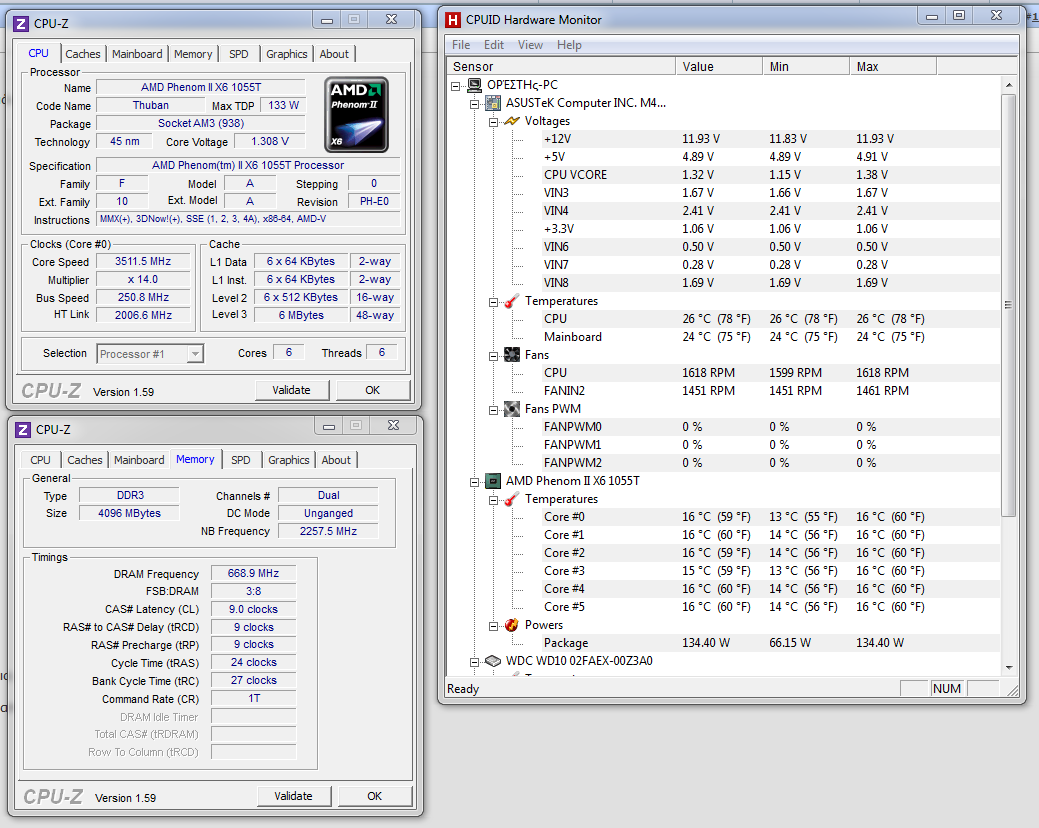Click the CPU-Z app icon in top window titlebar
Viewport: 1039px width, 828px height.
coord(21,24)
